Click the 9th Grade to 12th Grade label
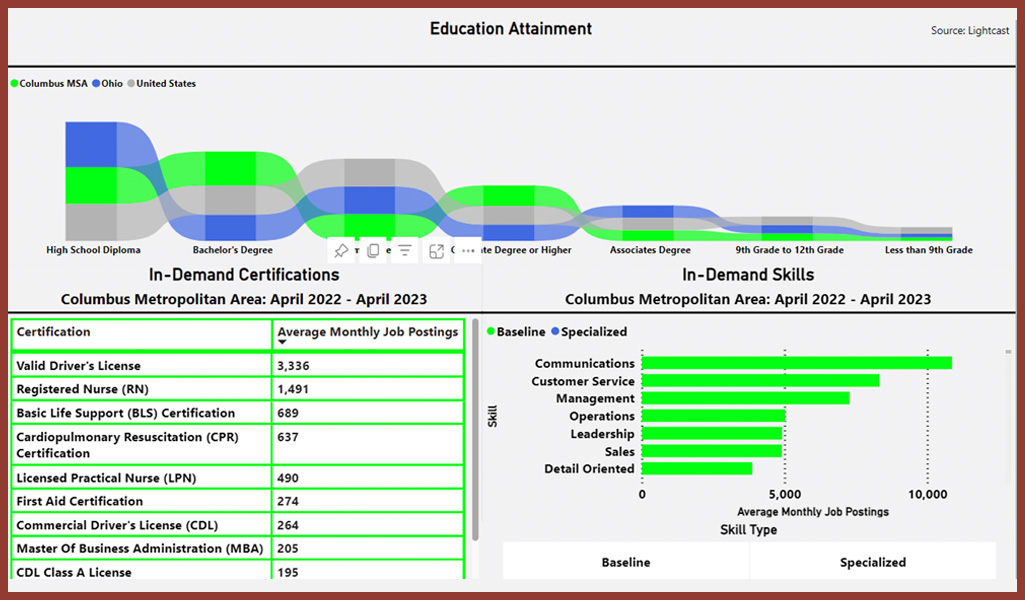This screenshot has height=600, width=1025. pos(789,250)
